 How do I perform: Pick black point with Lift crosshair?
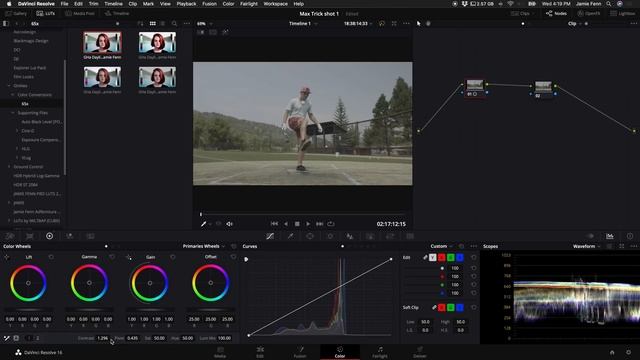[x=7, y=257]
